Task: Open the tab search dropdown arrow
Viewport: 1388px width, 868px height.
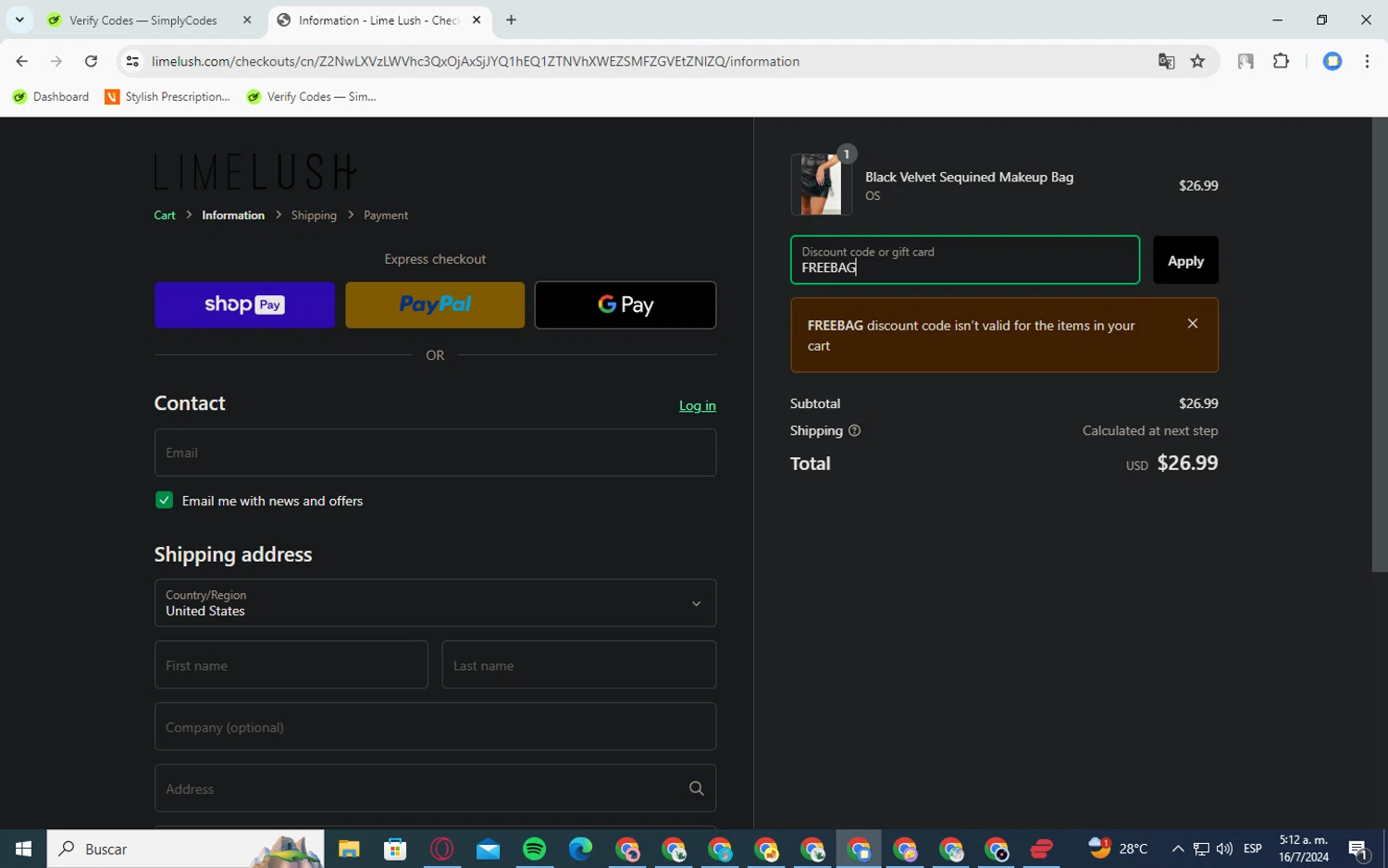Action: 19,19
